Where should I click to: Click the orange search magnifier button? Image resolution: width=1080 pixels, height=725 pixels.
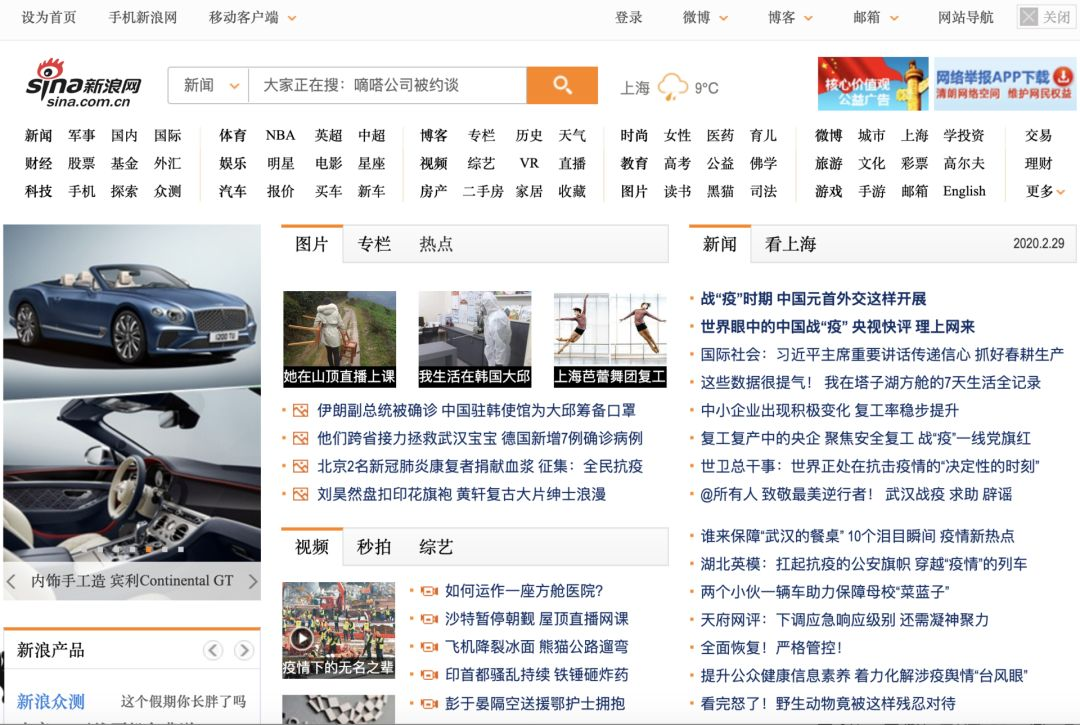tap(562, 85)
